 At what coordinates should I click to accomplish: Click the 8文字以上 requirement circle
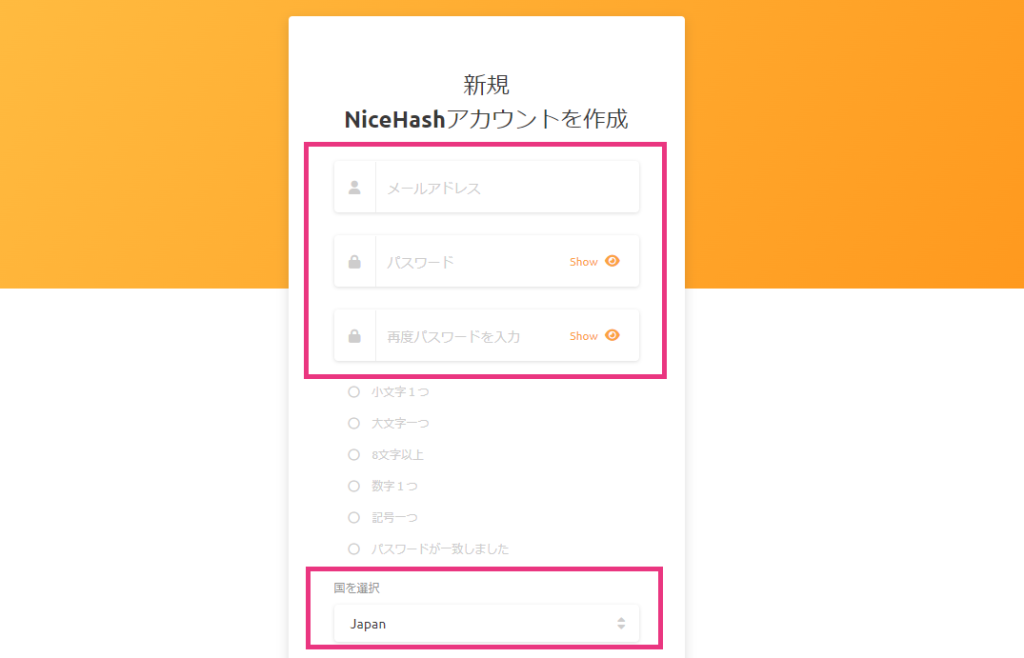[x=353, y=454]
